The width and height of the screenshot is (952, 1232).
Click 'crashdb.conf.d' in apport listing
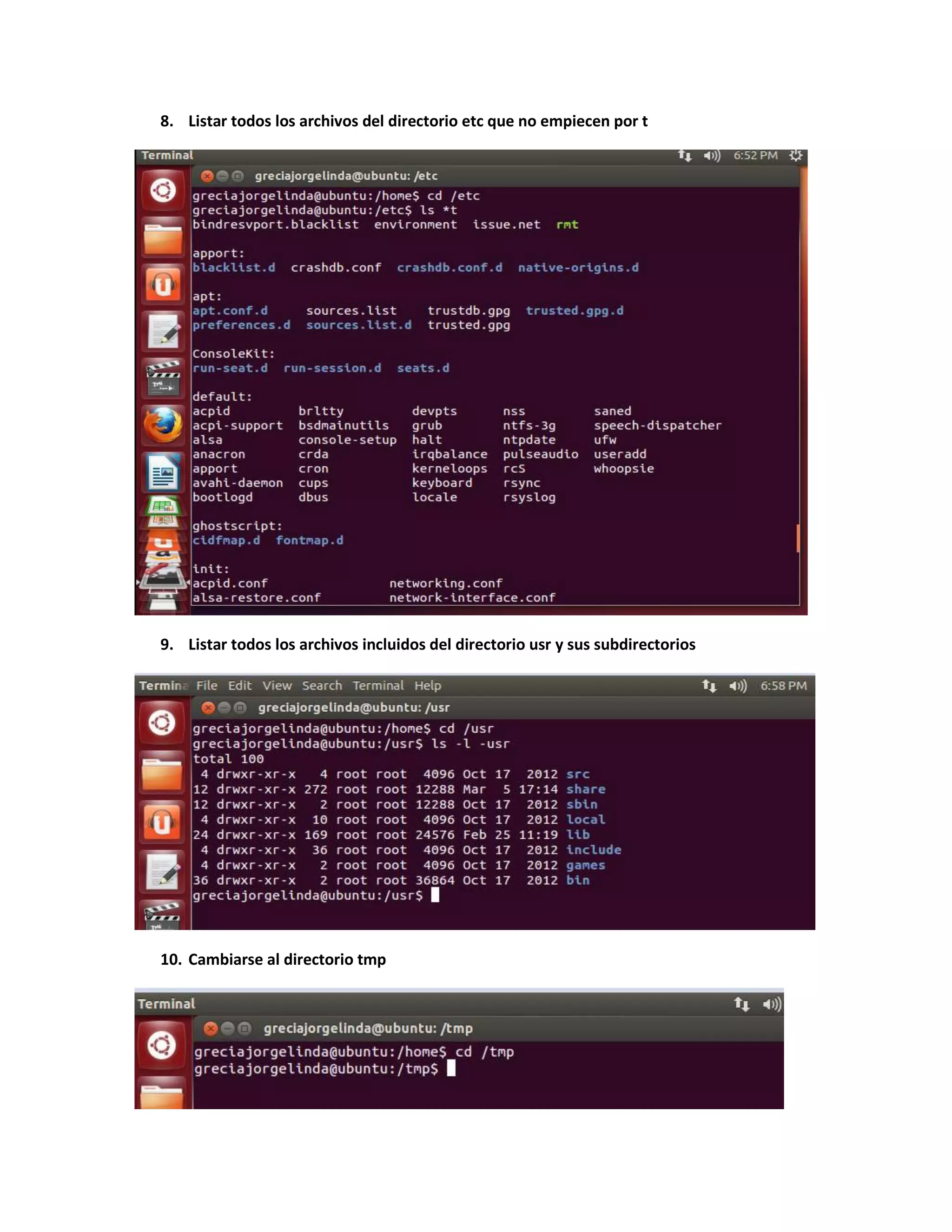pyautogui.click(x=450, y=267)
